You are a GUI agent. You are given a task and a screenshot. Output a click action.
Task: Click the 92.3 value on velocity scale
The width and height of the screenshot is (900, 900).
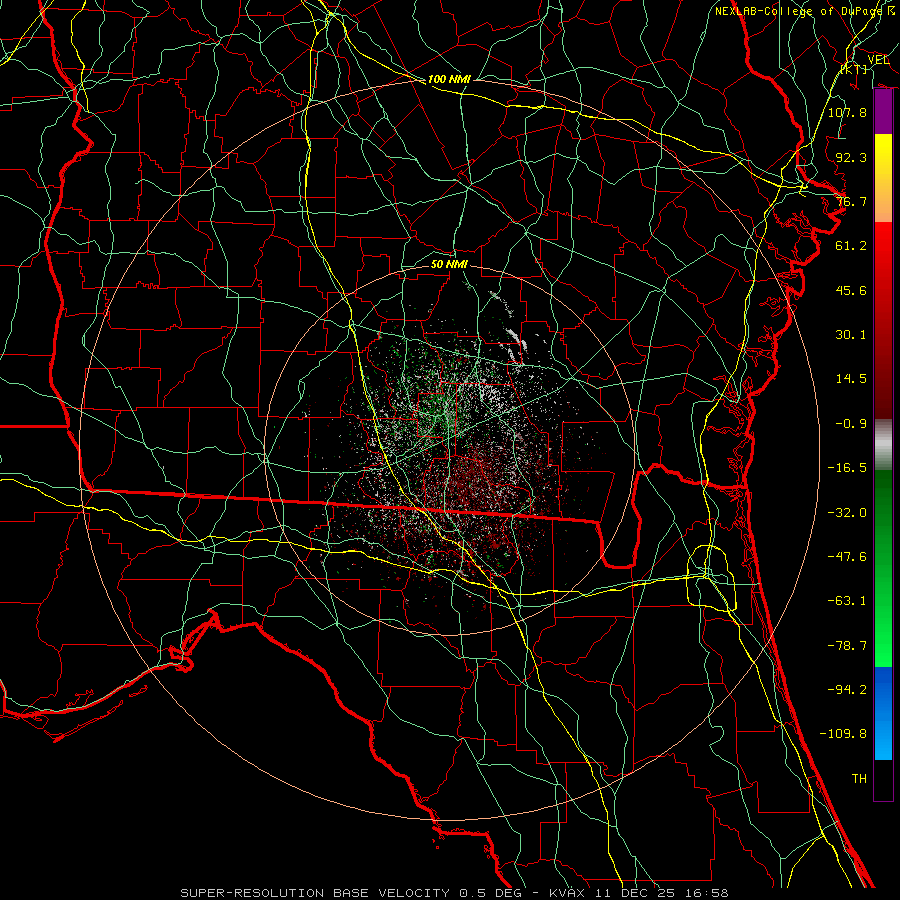pos(851,157)
